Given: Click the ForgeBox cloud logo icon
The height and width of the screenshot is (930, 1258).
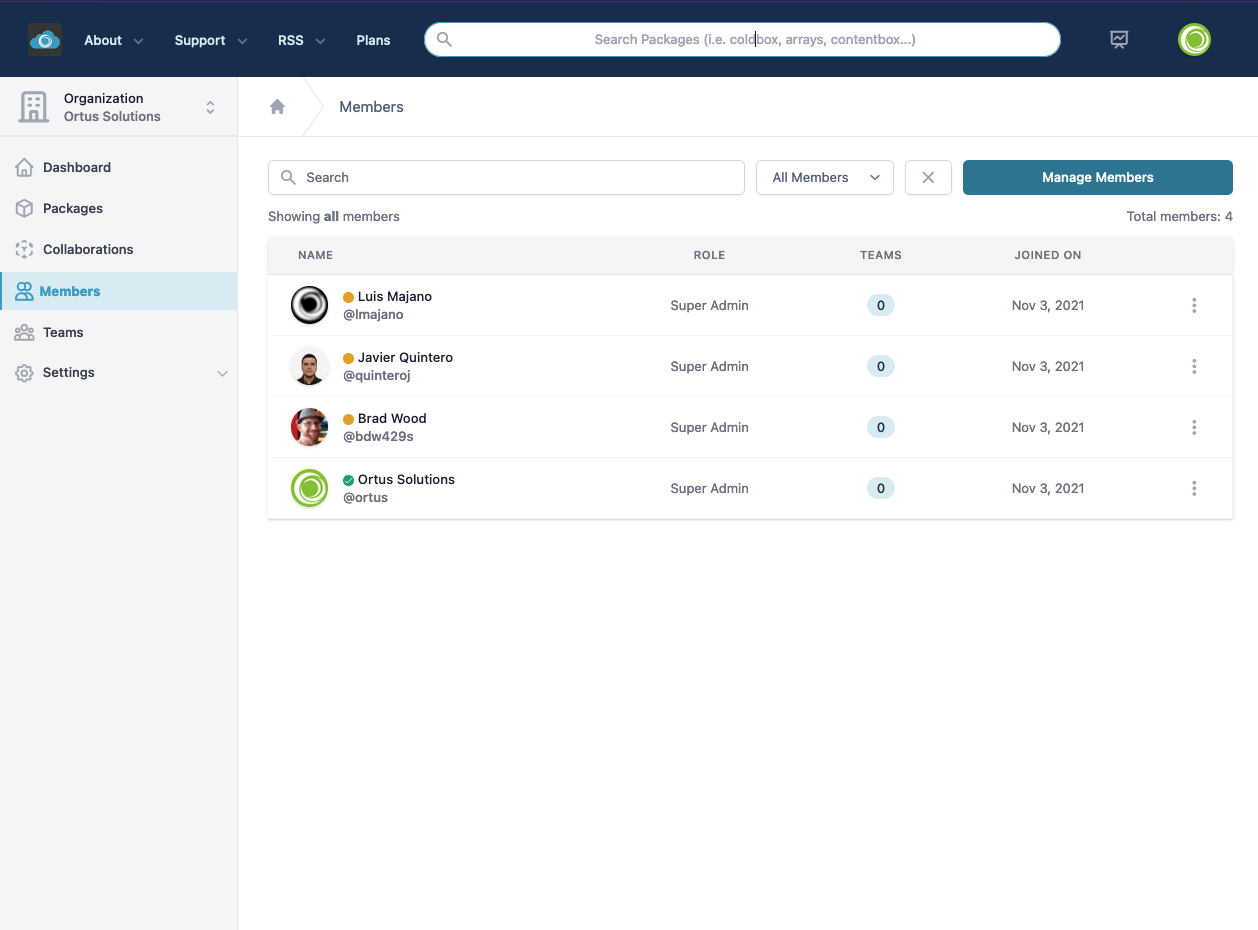Looking at the screenshot, I should pos(45,40).
